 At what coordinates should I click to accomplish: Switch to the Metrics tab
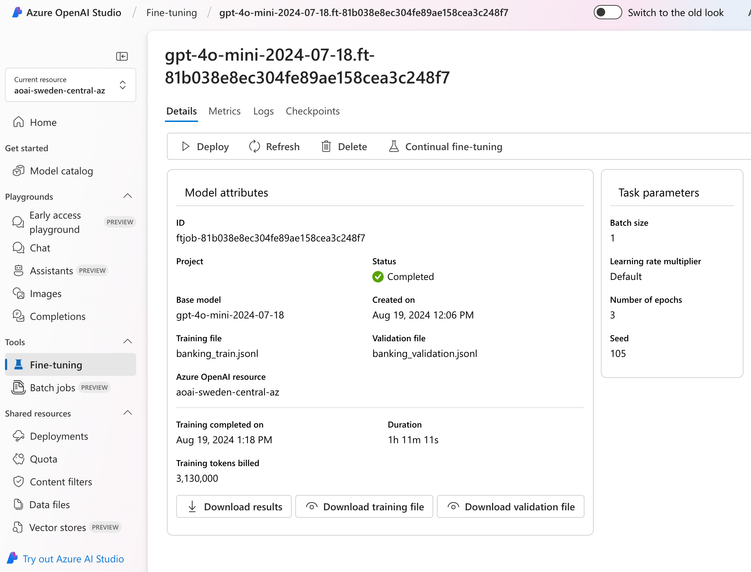(x=224, y=111)
